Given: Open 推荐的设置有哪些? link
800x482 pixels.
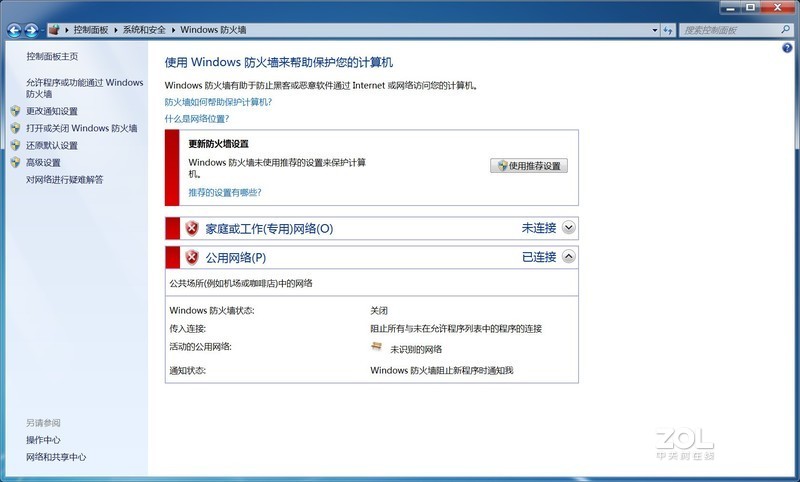Looking at the screenshot, I should (x=225, y=192).
